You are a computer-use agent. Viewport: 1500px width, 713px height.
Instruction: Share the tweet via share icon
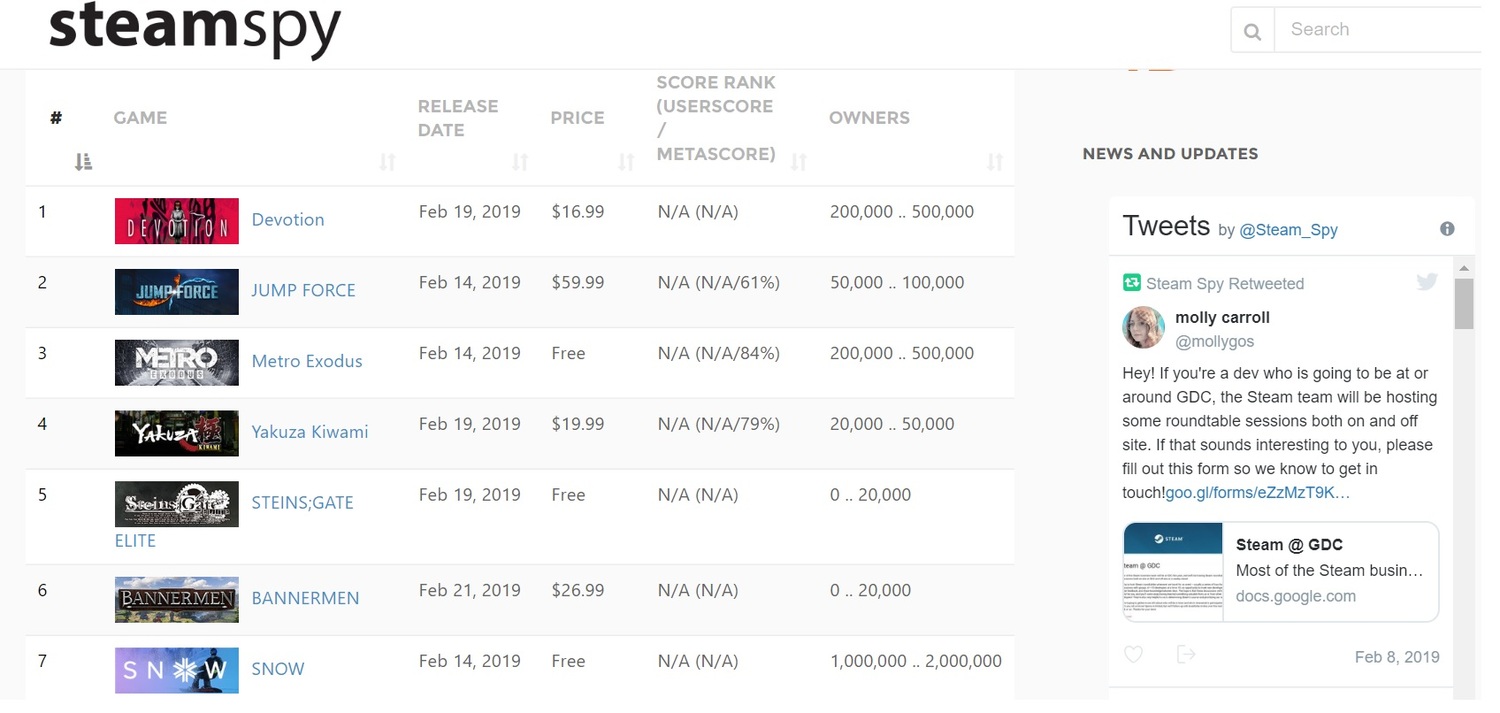(1186, 655)
